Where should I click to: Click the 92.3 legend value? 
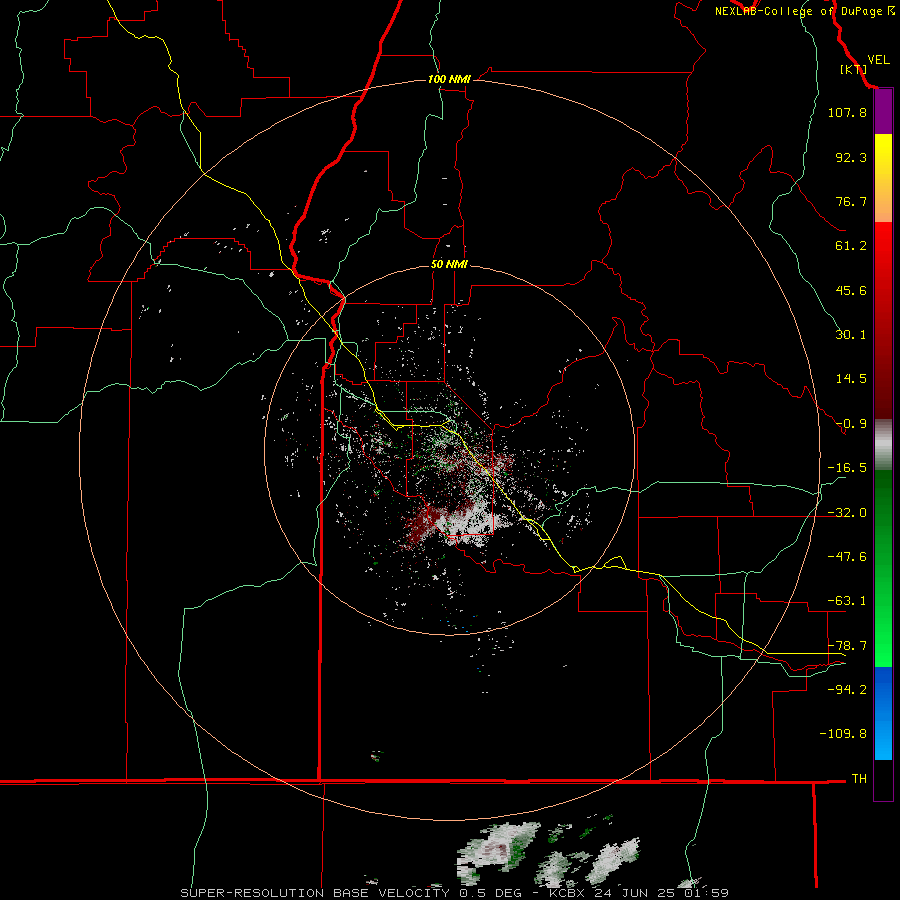click(x=851, y=157)
